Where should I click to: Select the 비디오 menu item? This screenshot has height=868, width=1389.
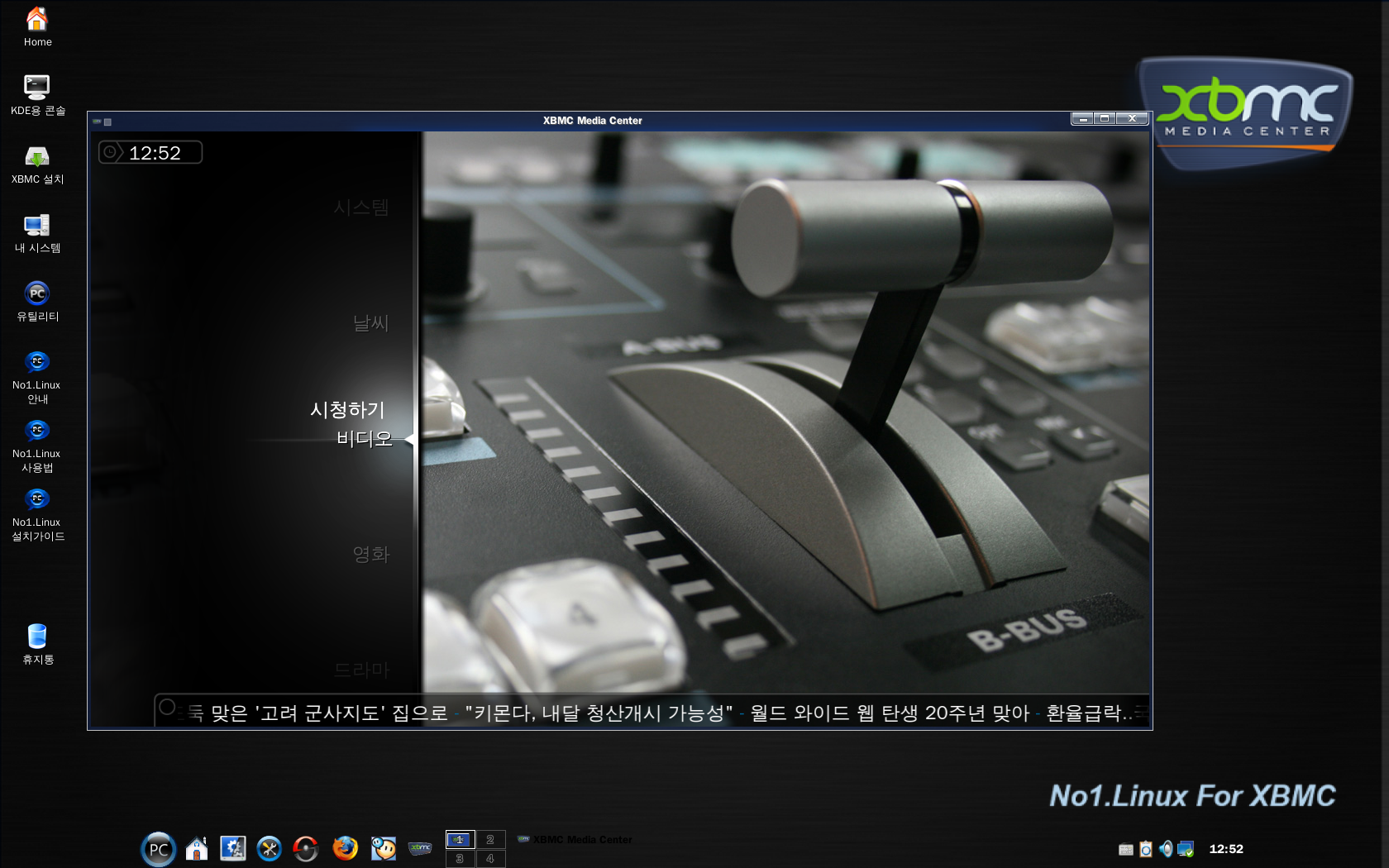tap(365, 439)
